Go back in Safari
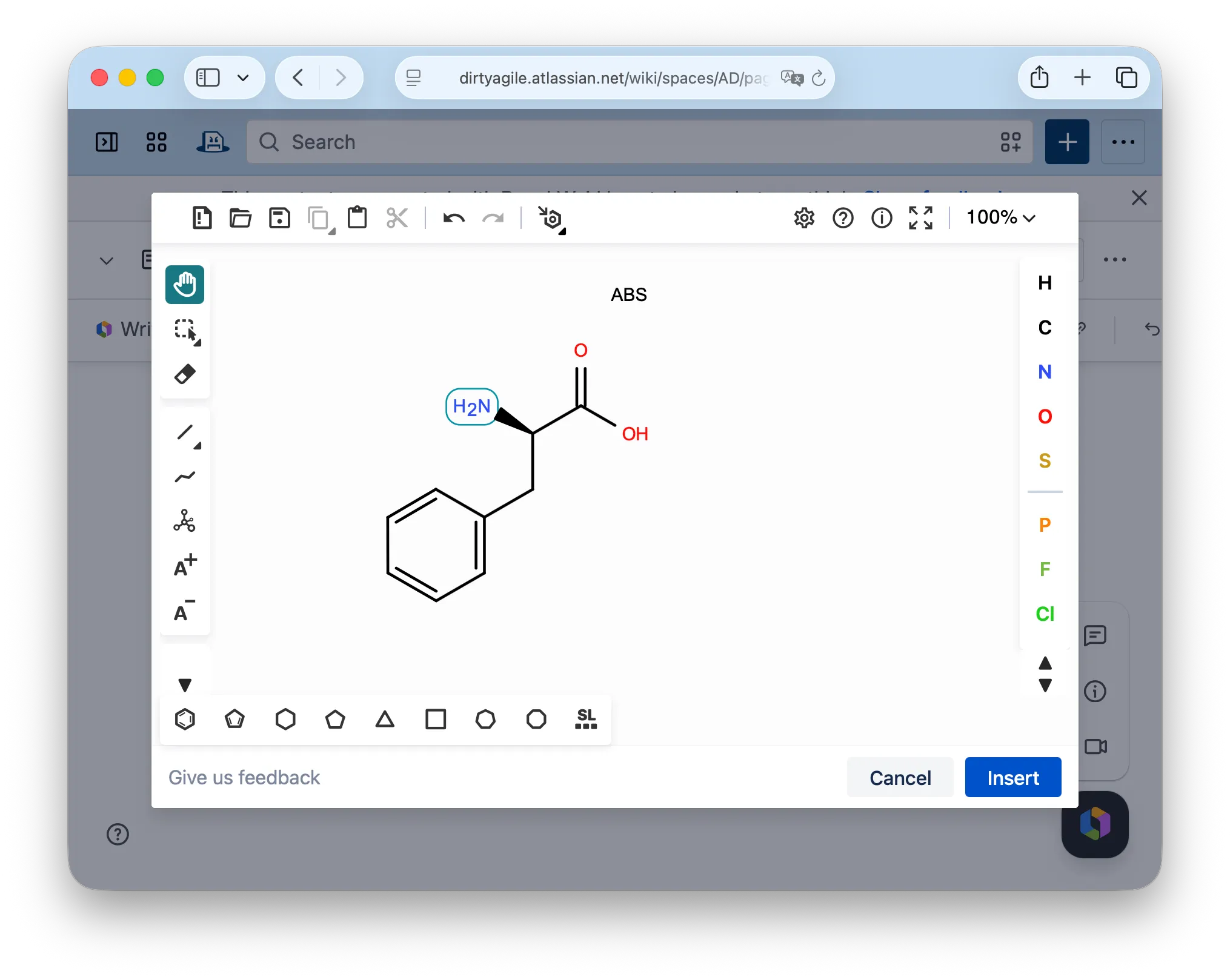Viewport: 1230px width, 980px height. (298, 78)
